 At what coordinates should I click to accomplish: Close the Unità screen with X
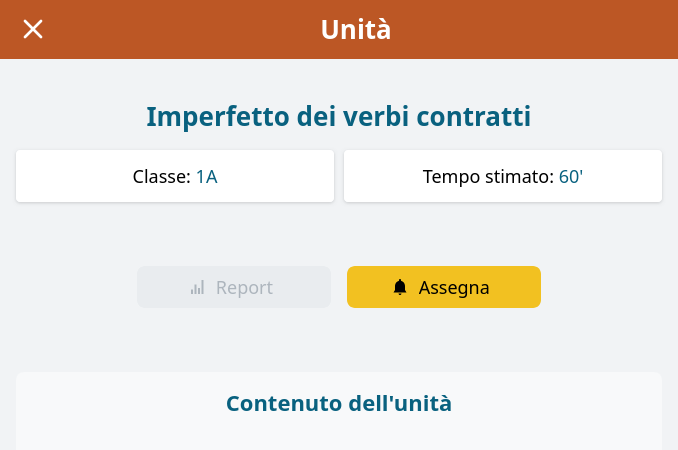[x=33, y=29]
